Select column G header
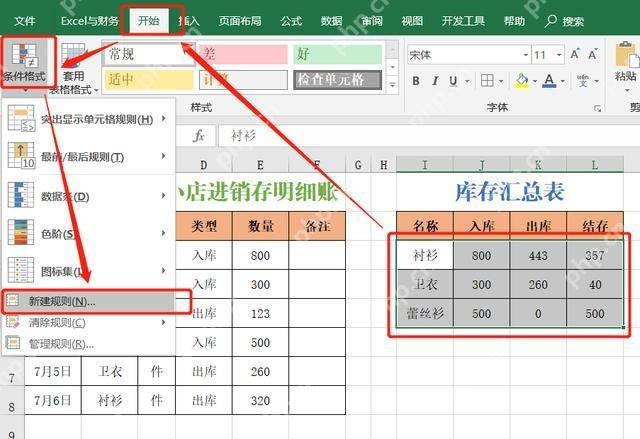Viewport: 640px width, 439px height. click(358, 165)
